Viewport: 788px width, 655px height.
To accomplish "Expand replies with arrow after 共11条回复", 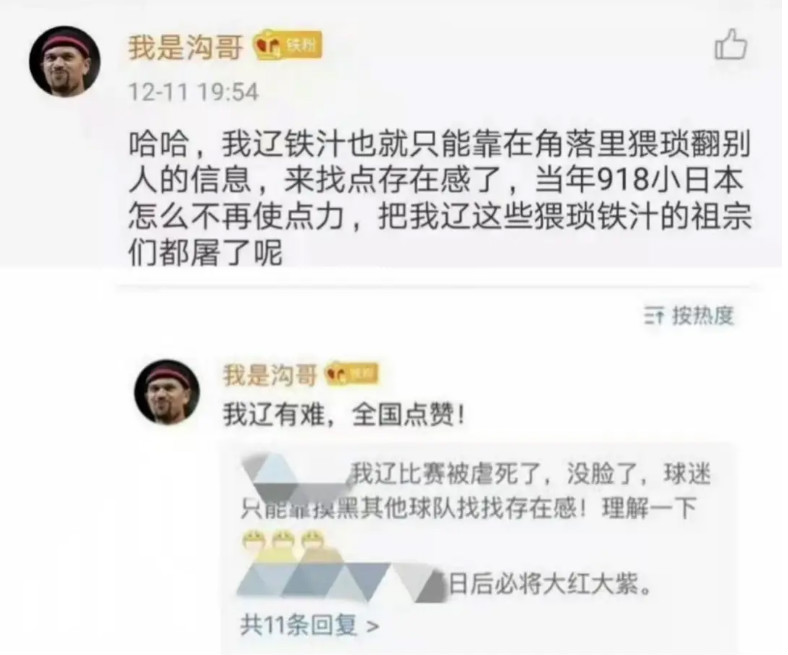I will pyautogui.click(x=372, y=627).
